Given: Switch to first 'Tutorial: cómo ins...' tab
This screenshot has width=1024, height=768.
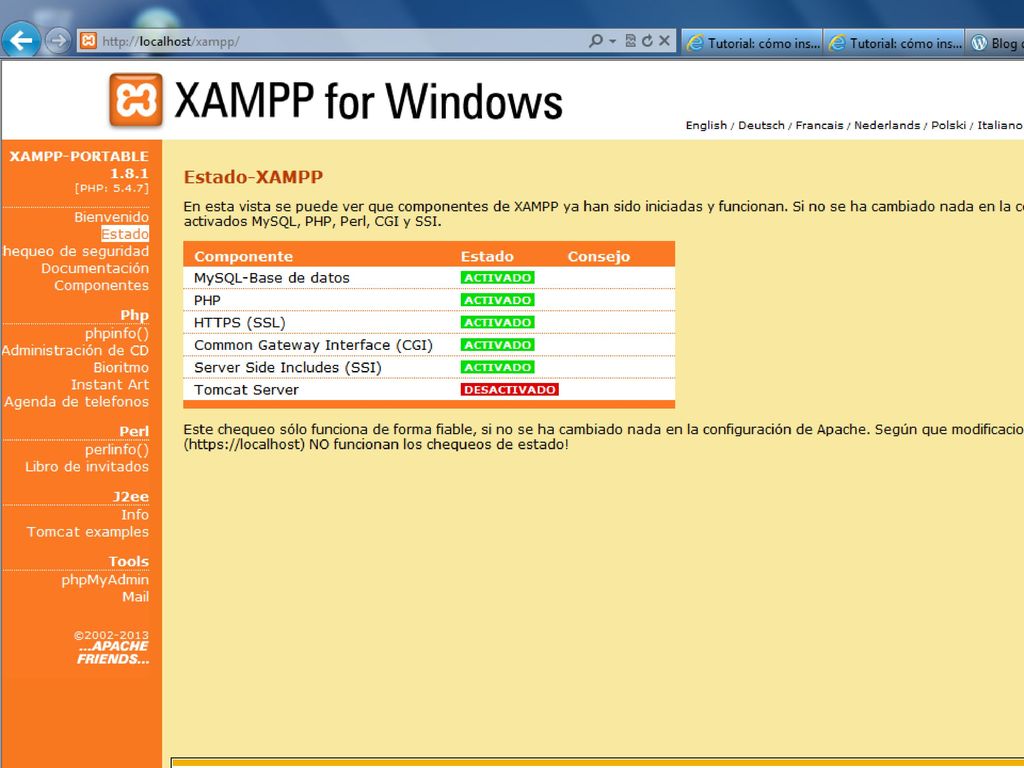Looking at the screenshot, I should point(752,42).
